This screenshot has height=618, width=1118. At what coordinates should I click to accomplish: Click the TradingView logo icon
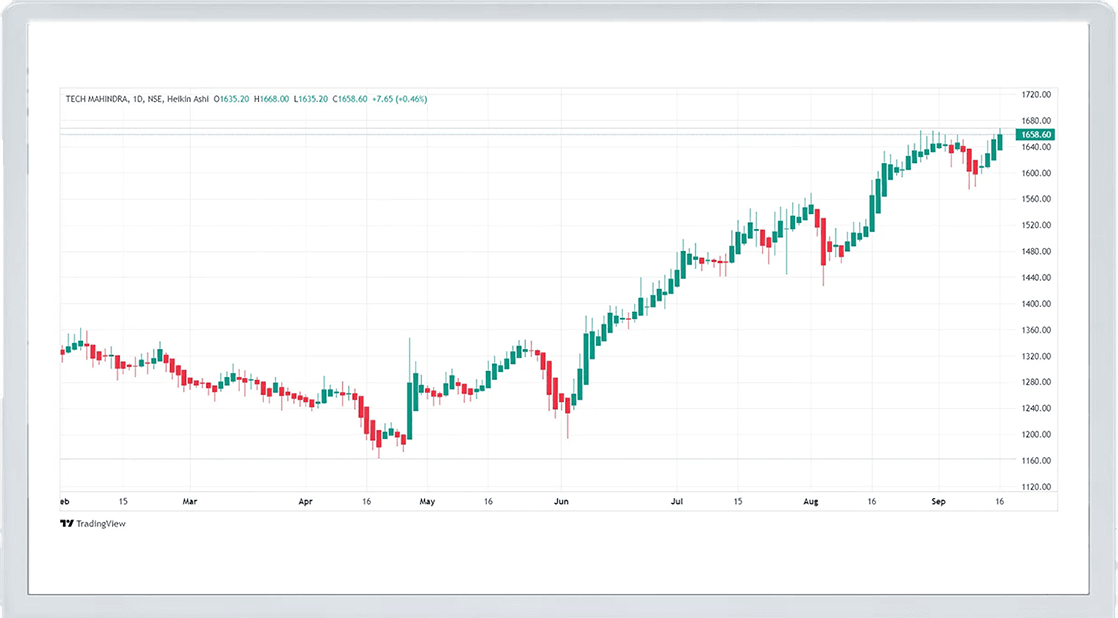[66, 523]
